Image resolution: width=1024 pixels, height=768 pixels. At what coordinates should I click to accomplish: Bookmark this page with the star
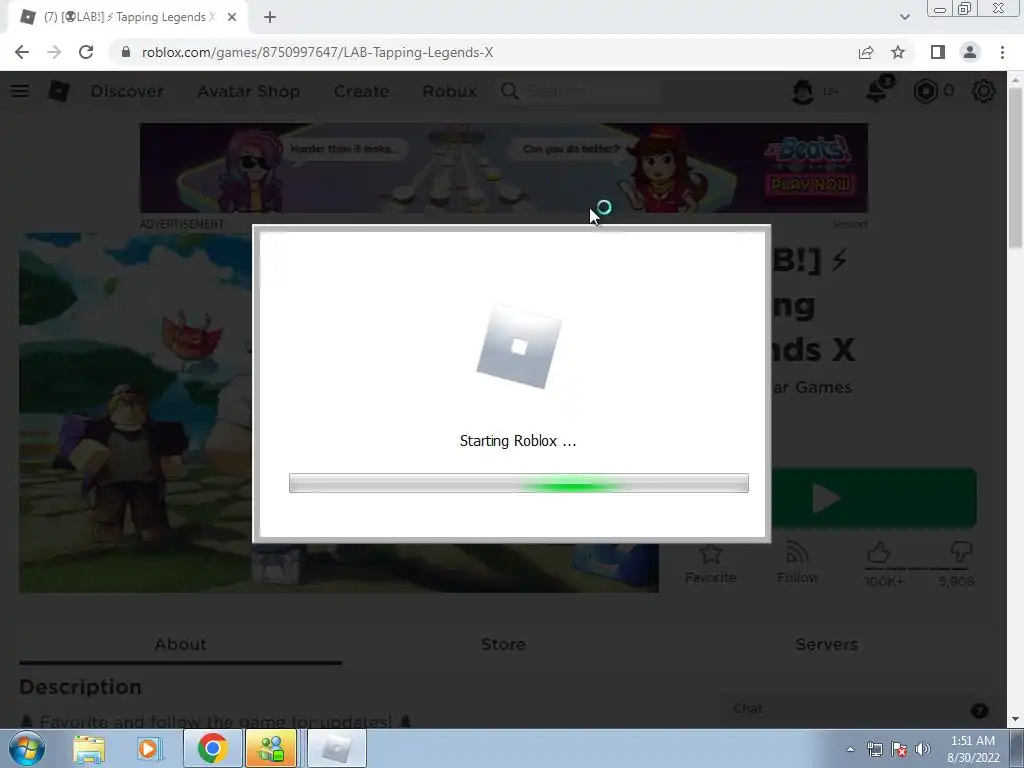pos(898,52)
